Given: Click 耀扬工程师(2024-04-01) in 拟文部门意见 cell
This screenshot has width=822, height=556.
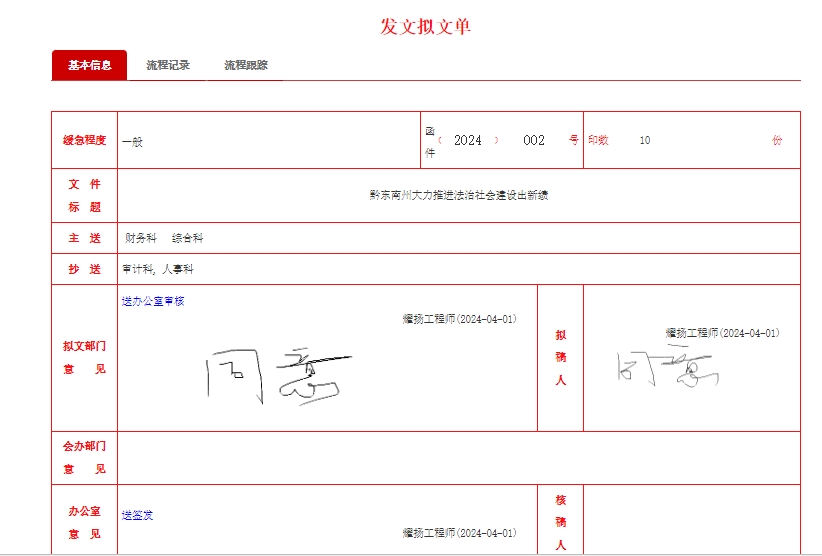Looking at the screenshot, I should 460,319.
